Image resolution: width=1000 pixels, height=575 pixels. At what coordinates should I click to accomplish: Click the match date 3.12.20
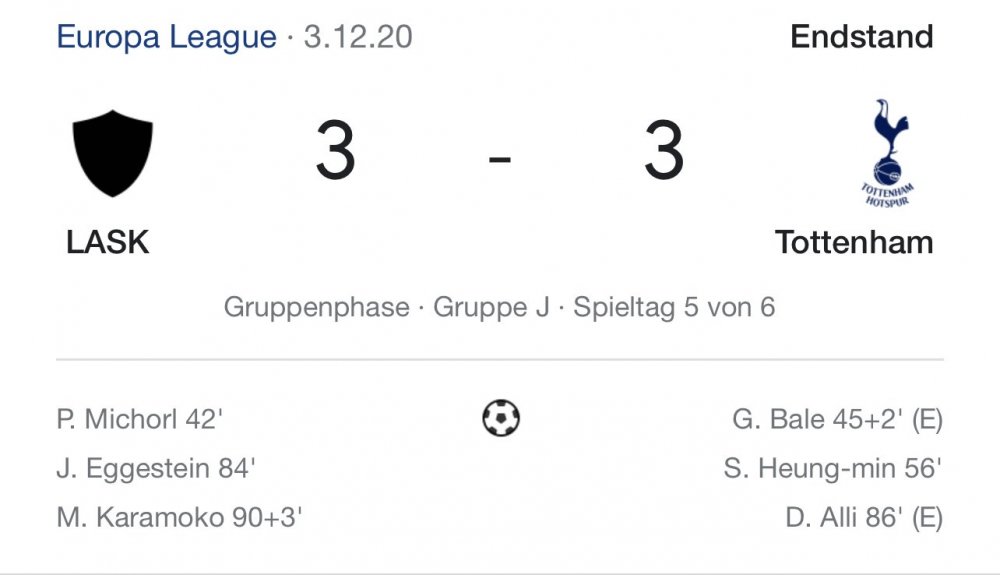[x=358, y=36]
